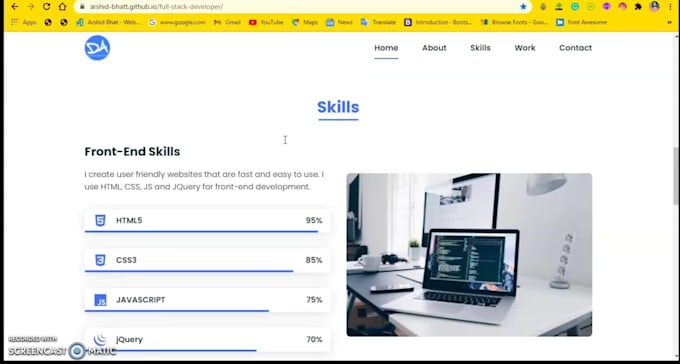Click the Skills section heading
This screenshot has width=680, height=364.
coord(338,107)
